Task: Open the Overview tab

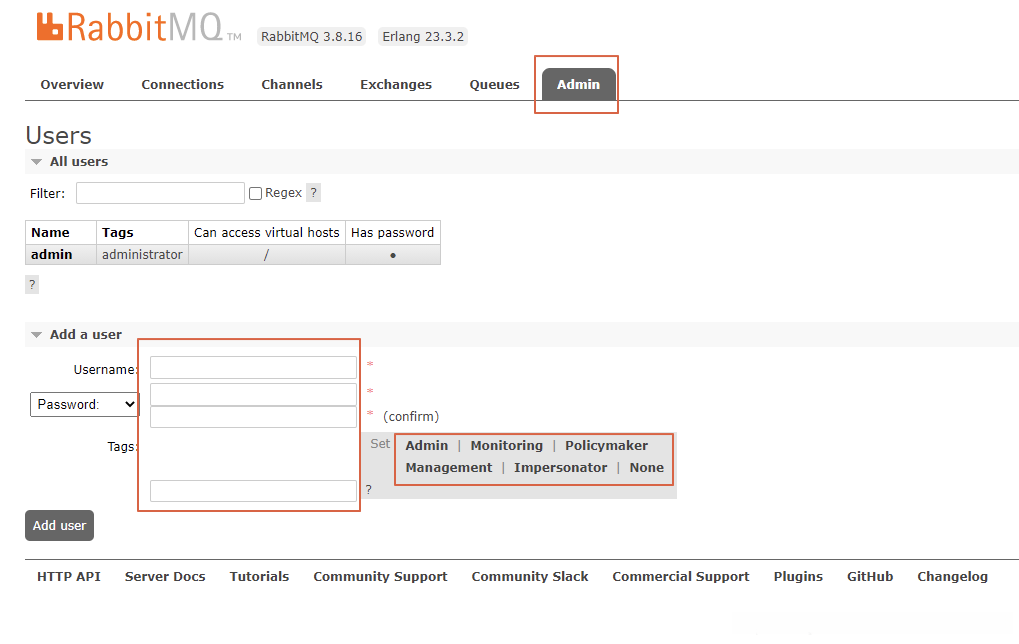Action: pos(72,84)
